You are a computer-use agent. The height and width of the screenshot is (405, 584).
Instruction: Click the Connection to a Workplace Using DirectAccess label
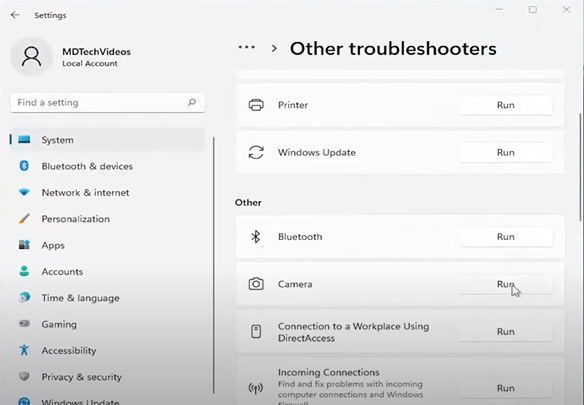[x=353, y=332]
